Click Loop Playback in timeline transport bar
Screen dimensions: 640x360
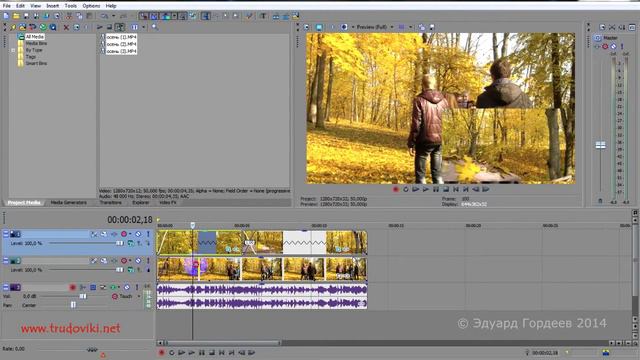tap(171, 353)
